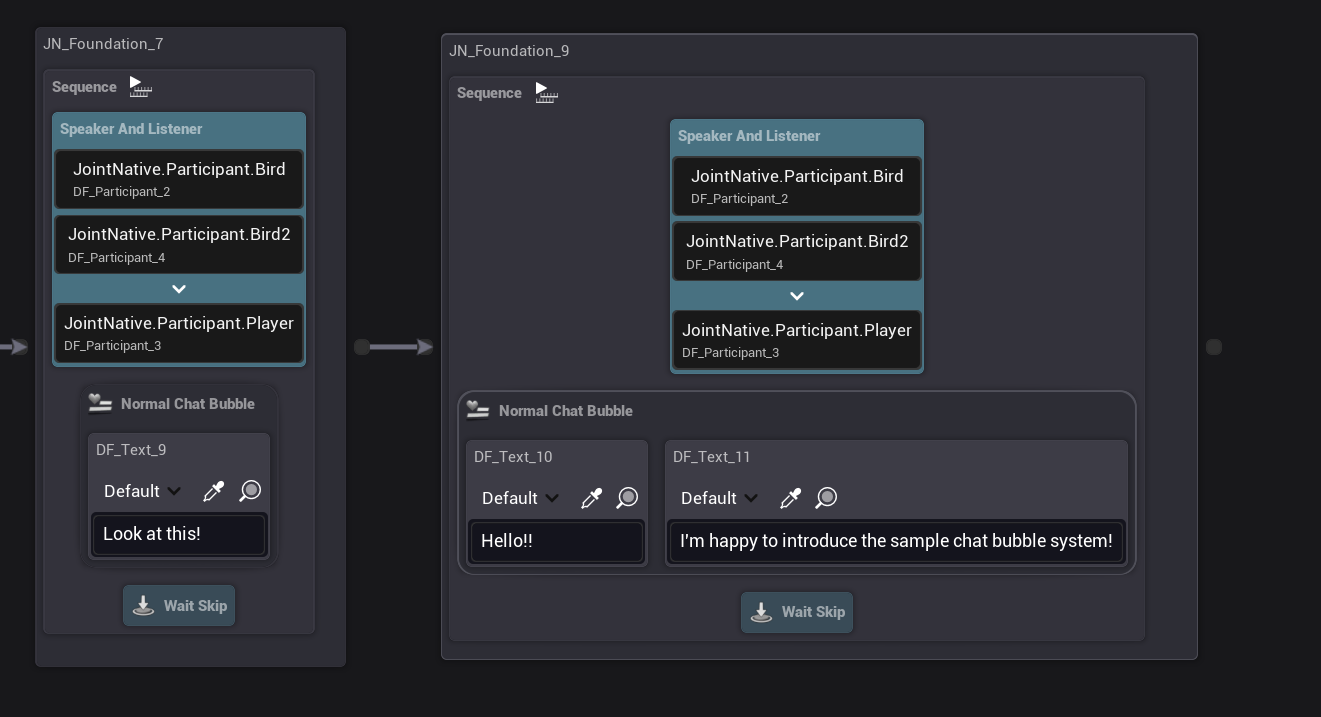Image resolution: width=1321 pixels, height=717 pixels.
Task: Click the chevron in JN_Foundation_7 Speaker And Listener
Action: 179,289
